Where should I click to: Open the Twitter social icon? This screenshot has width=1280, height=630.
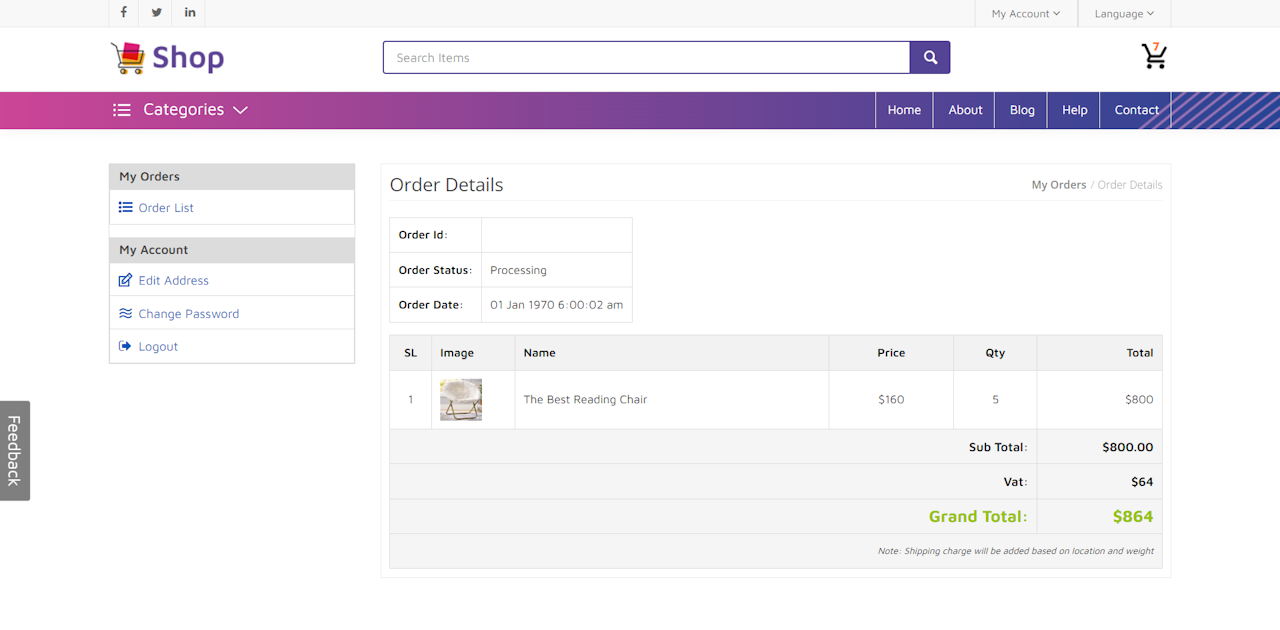pos(156,13)
